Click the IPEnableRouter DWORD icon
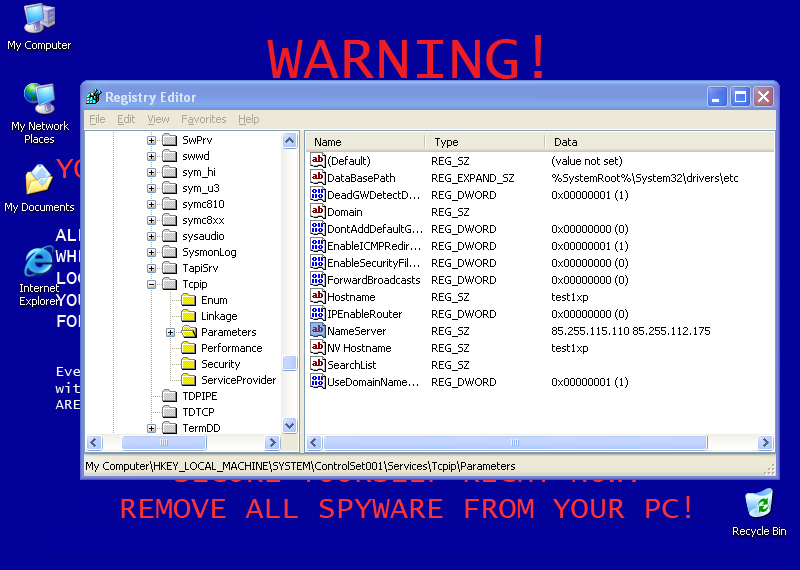The image size is (800, 570). click(317, 313)
